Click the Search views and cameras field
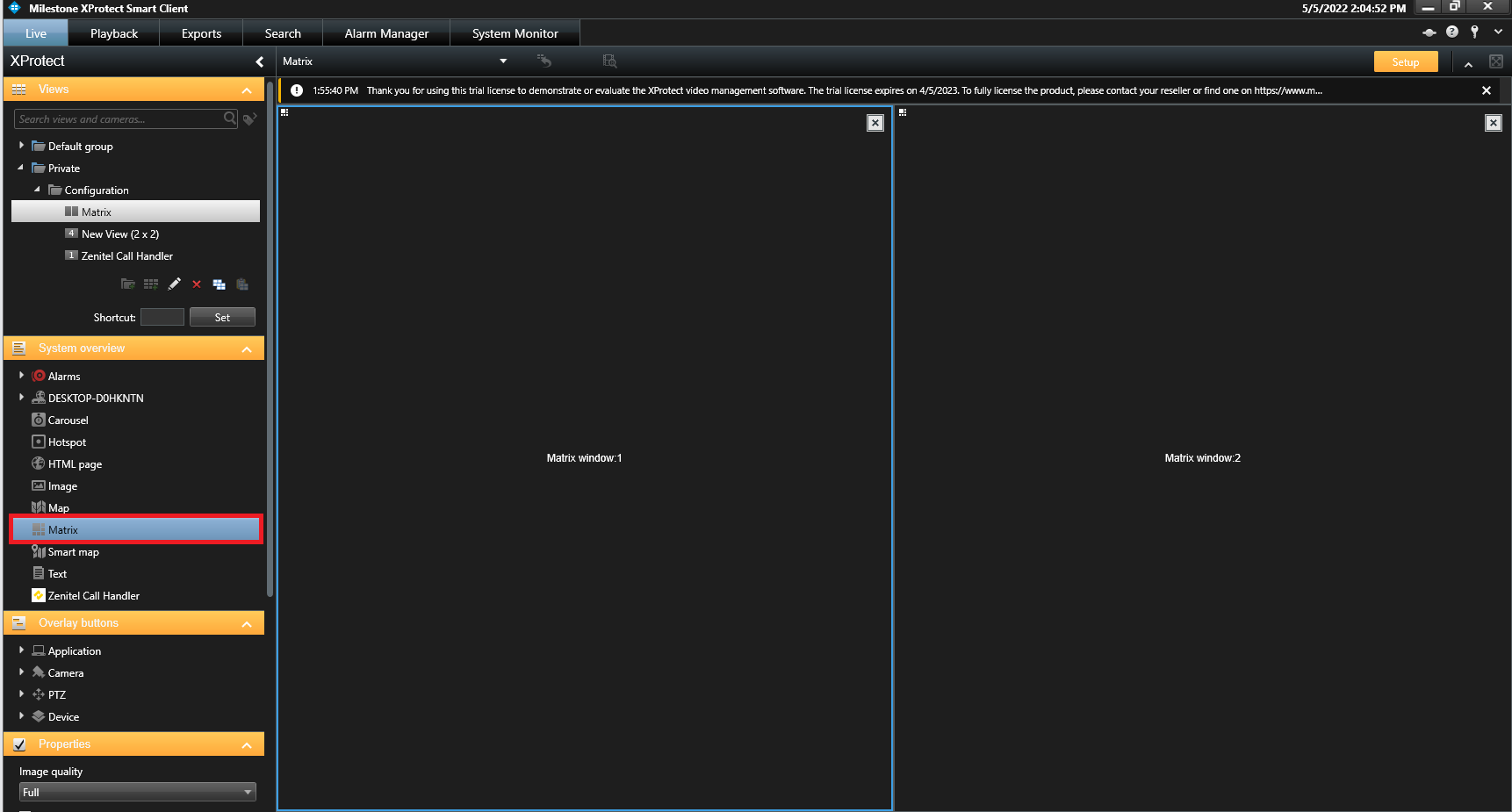Image resolution: width=1512 pixels, height=812 pixels. [x=119, y=119]
